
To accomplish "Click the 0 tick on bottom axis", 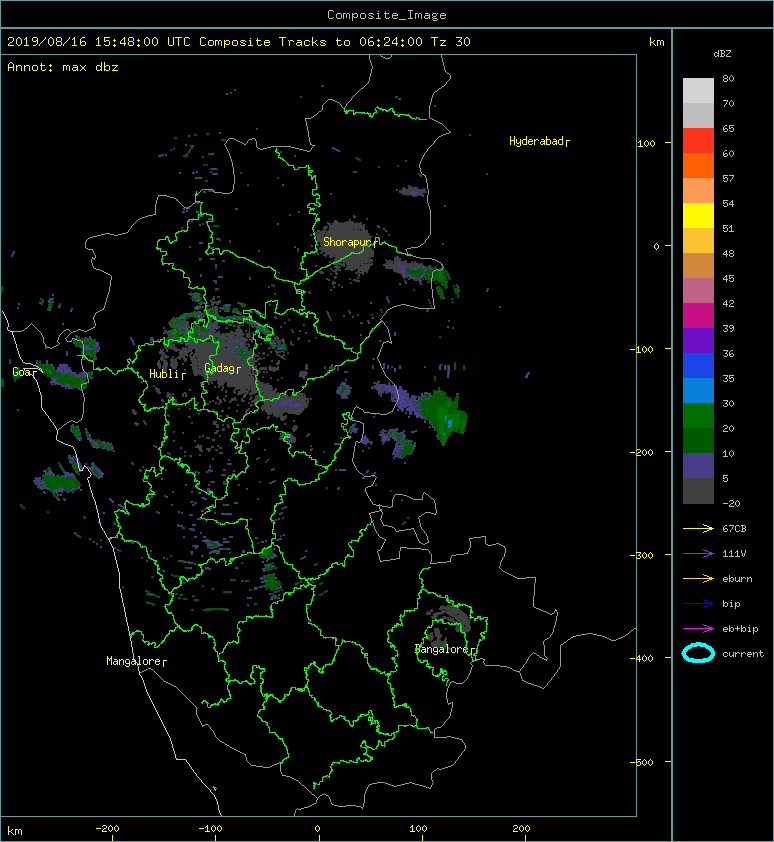I will pyautogui.click(x=317, y=829).
